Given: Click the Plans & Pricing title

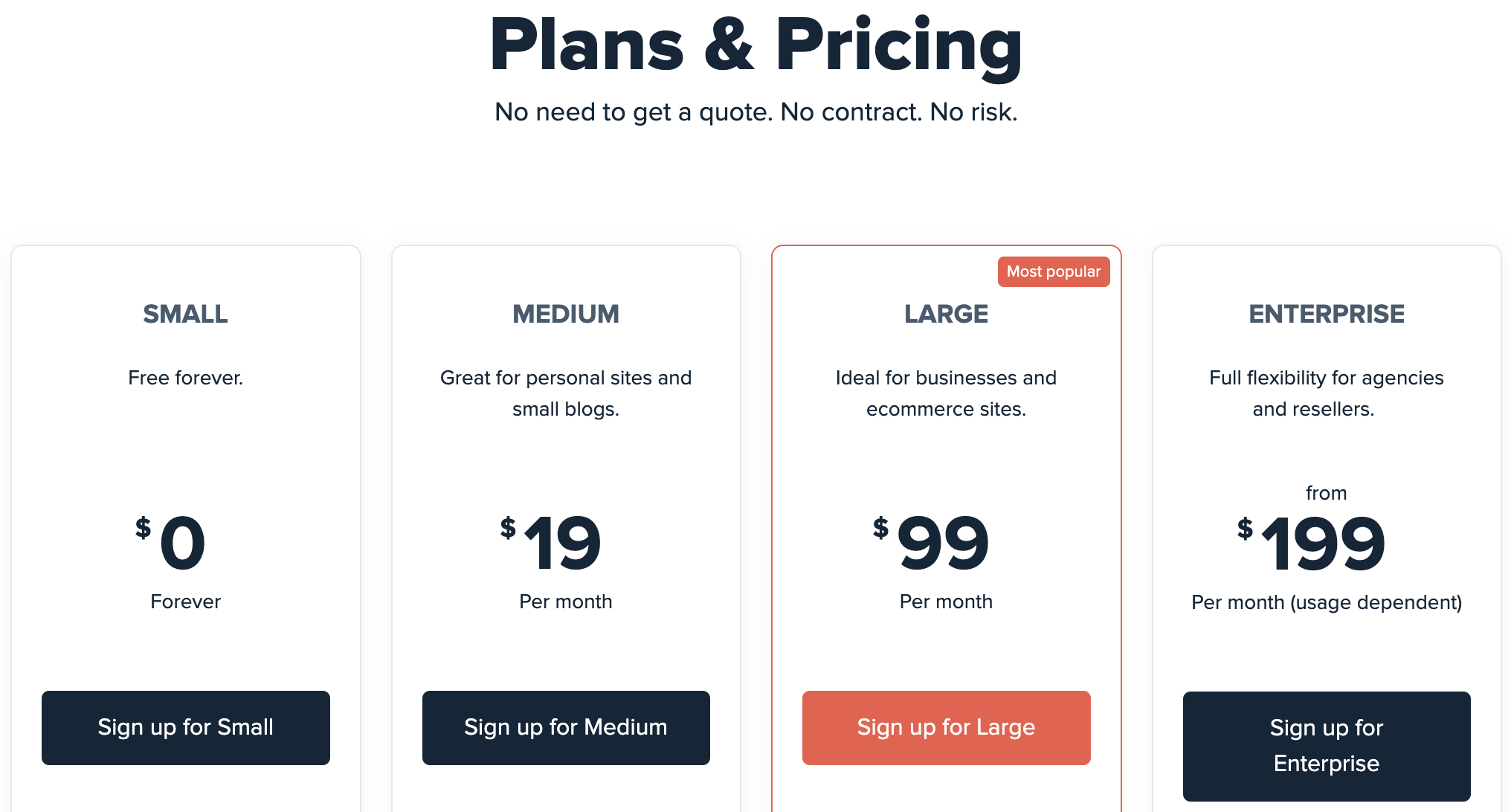Looking at the screenshot, I should [756, 46].
